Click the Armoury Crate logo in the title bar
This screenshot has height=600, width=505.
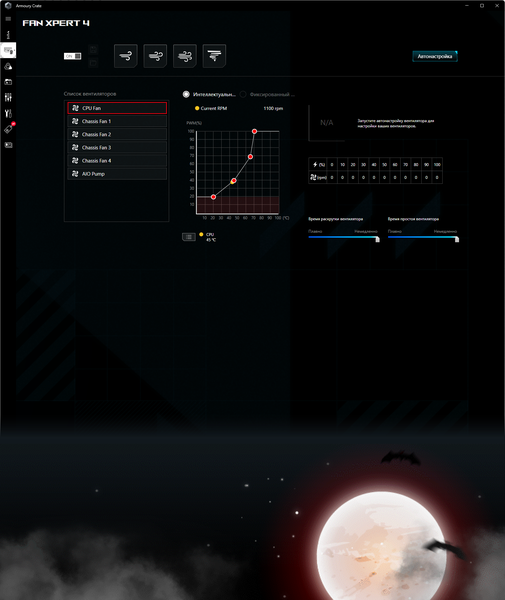pos(8,6)
